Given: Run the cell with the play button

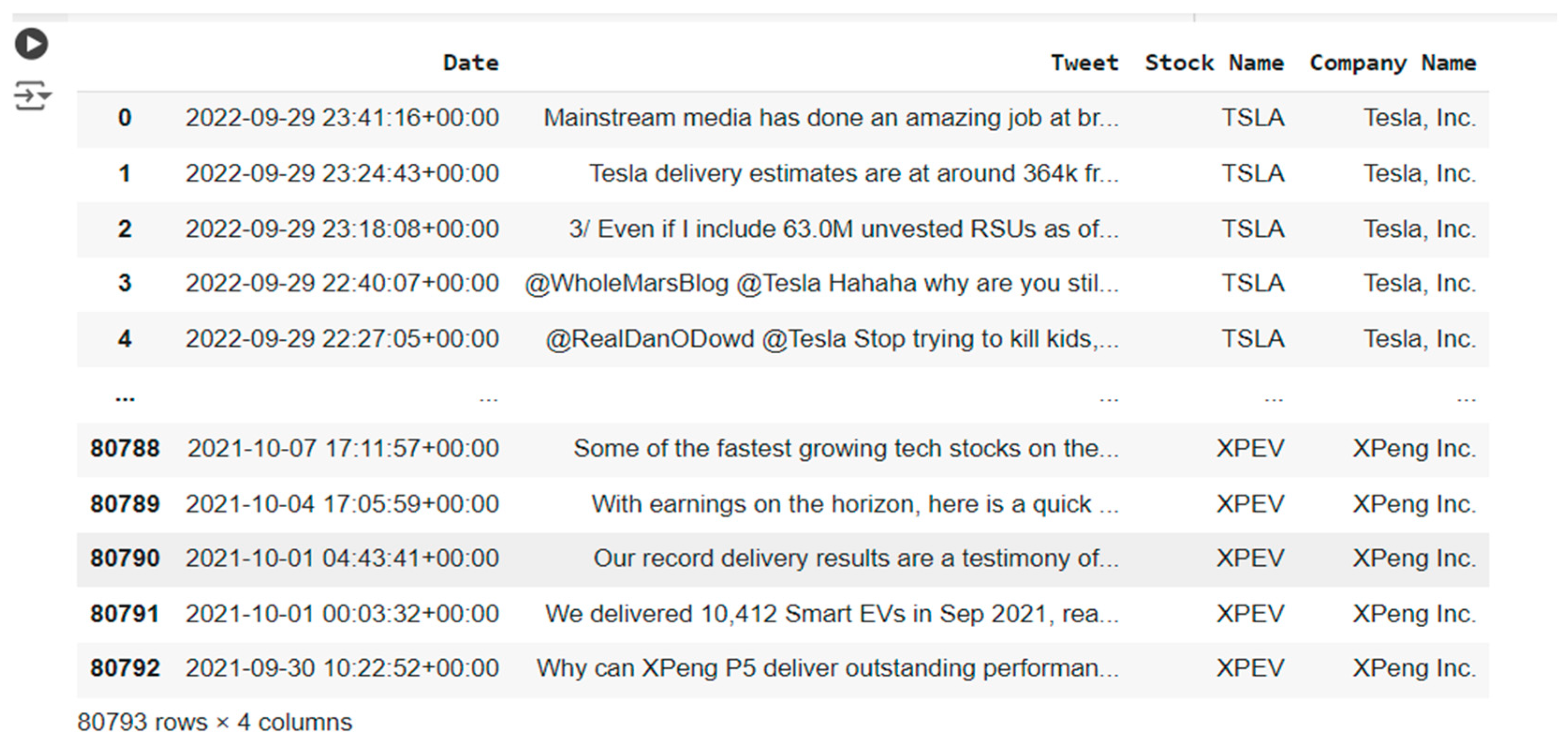Looking at the screenshot, I should pyautogui.click(x=32, y=44).
